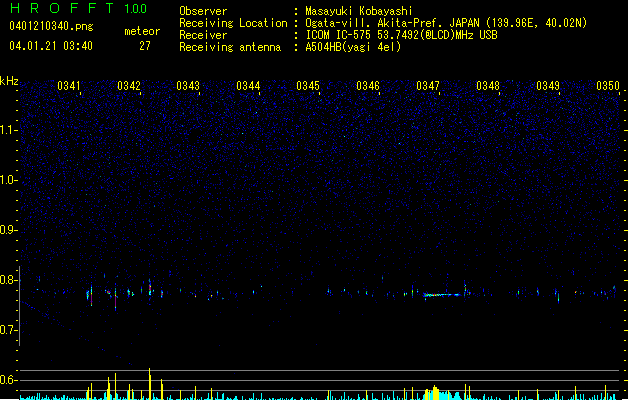Click the 0350 time marker

(608, 86)
